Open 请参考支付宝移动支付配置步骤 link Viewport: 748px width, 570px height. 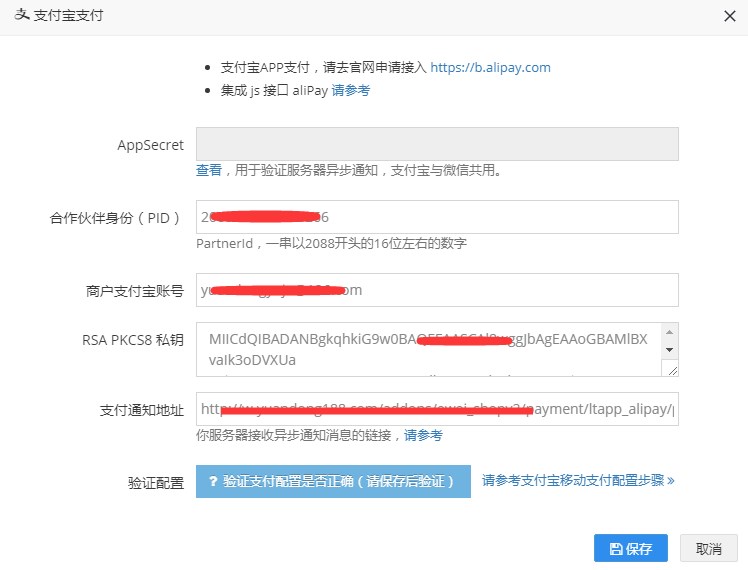[x=578, y=480]
